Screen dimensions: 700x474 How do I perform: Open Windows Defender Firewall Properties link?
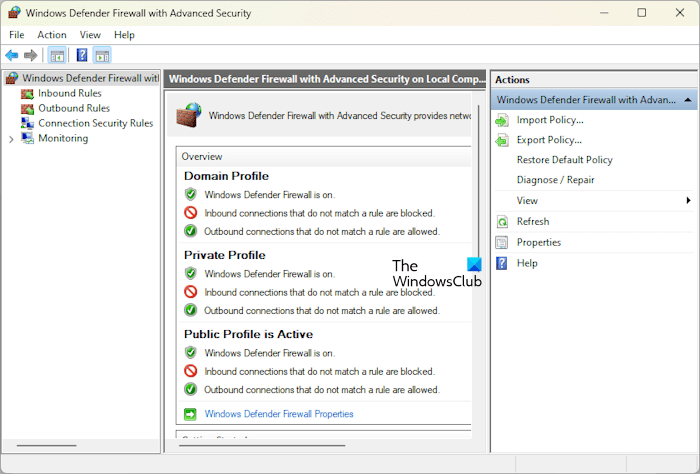(279, 414)
